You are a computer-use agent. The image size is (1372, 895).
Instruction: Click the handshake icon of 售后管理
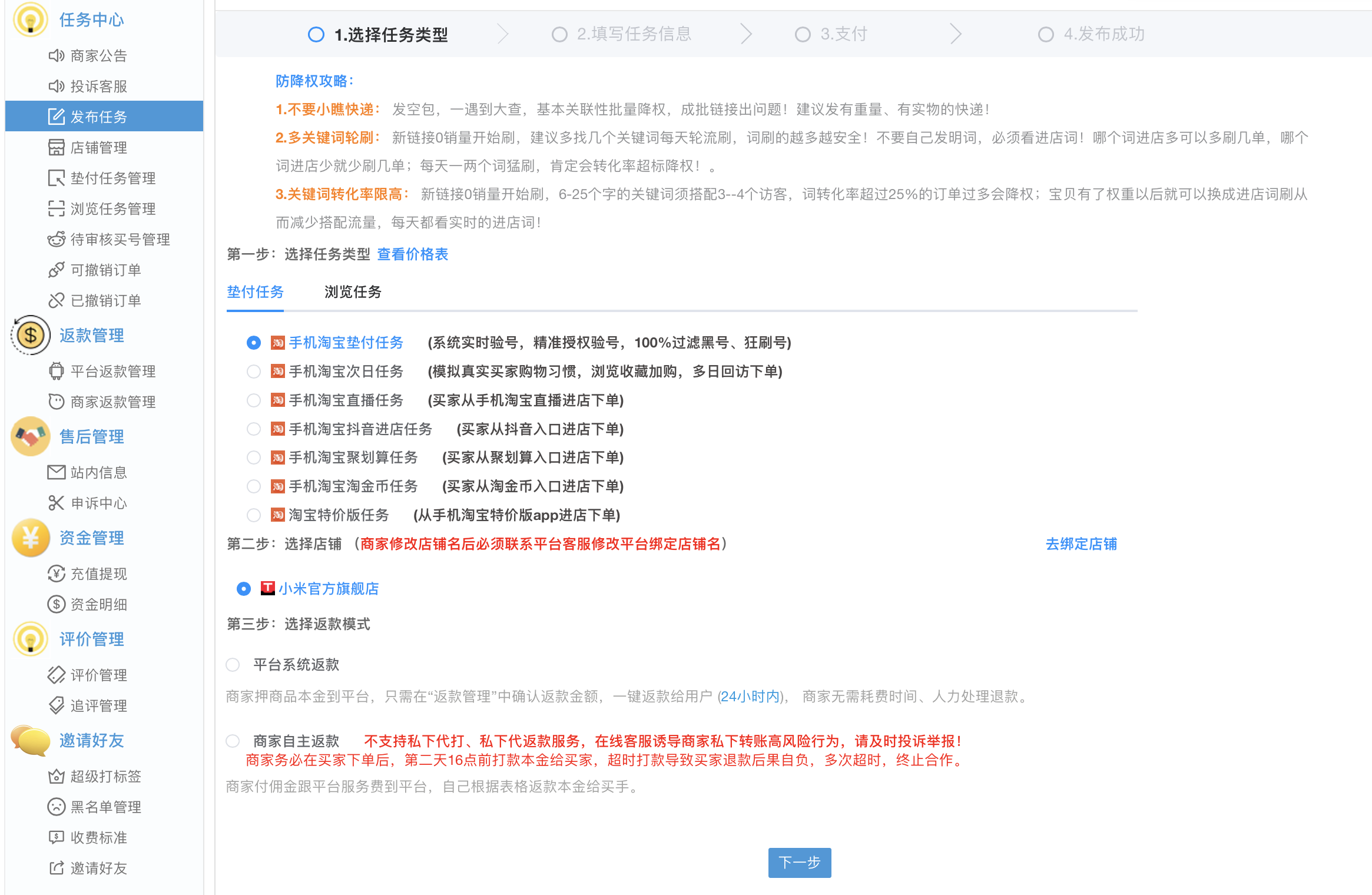point(31,436)
